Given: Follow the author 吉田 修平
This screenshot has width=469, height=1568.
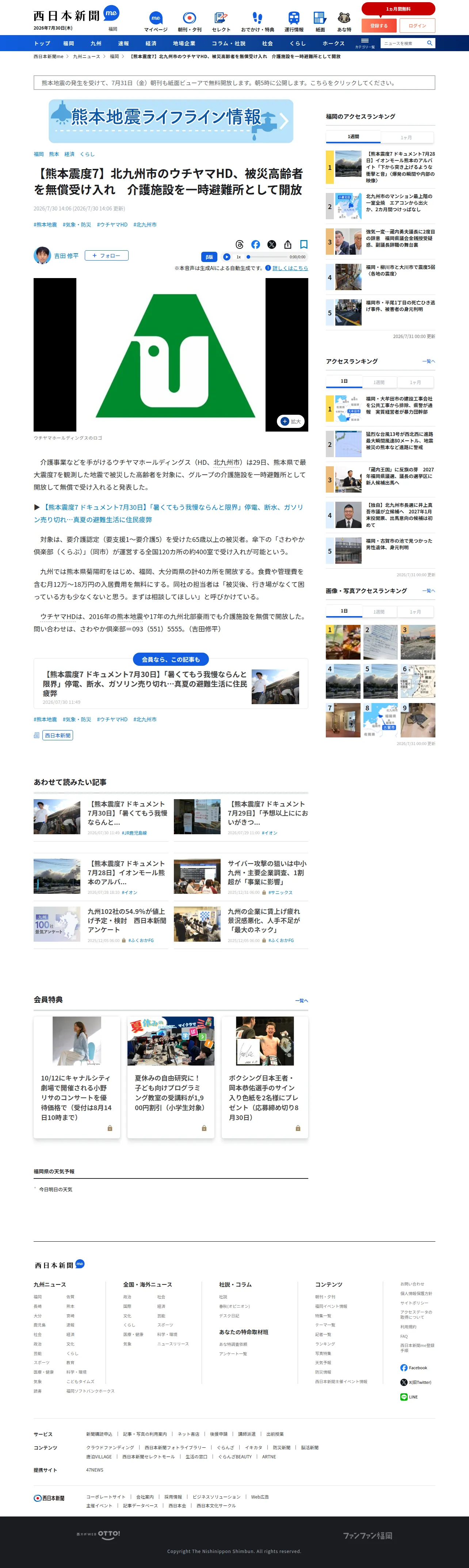Looking at the screenshot, I should pyautogui.click(x=106, y=256).
